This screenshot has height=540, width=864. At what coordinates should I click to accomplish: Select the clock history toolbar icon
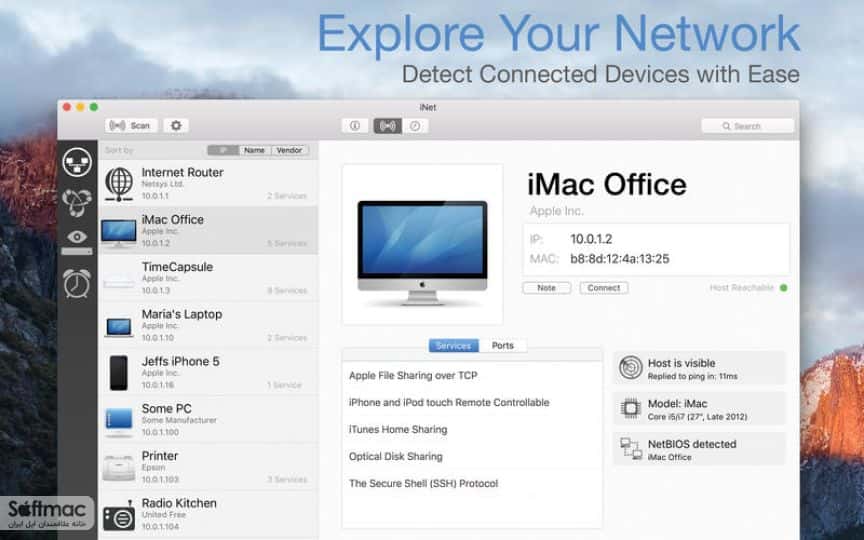(415, 126)
